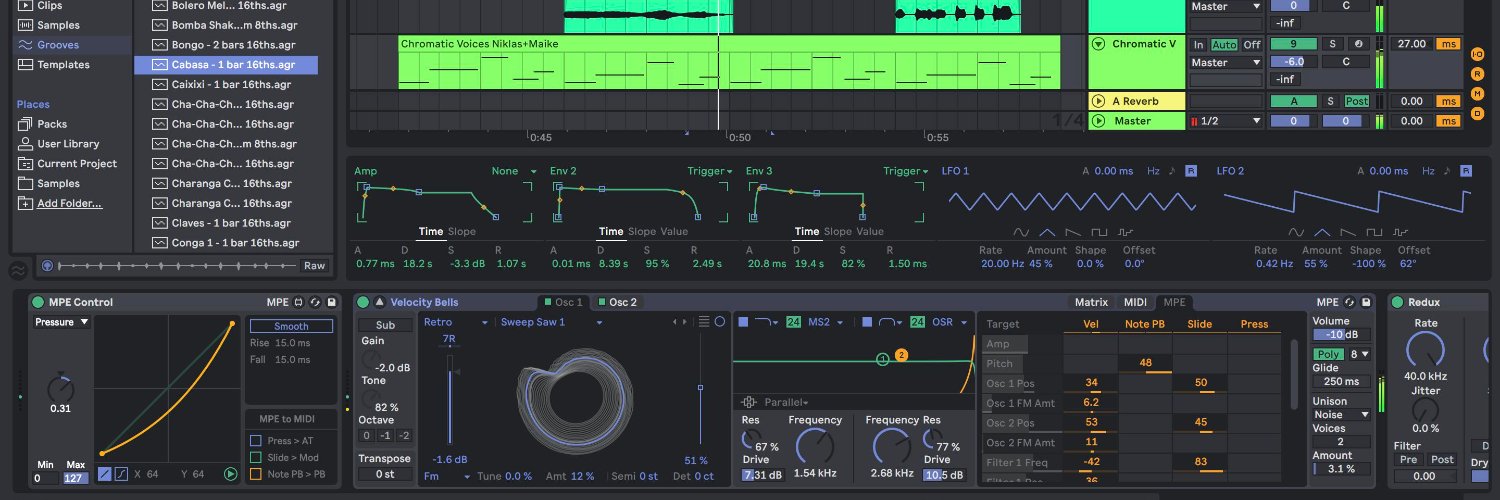Screen dimensions: 1500x500
Task: Open Env 2 Trigger mode dropdown
Action: 710,171
